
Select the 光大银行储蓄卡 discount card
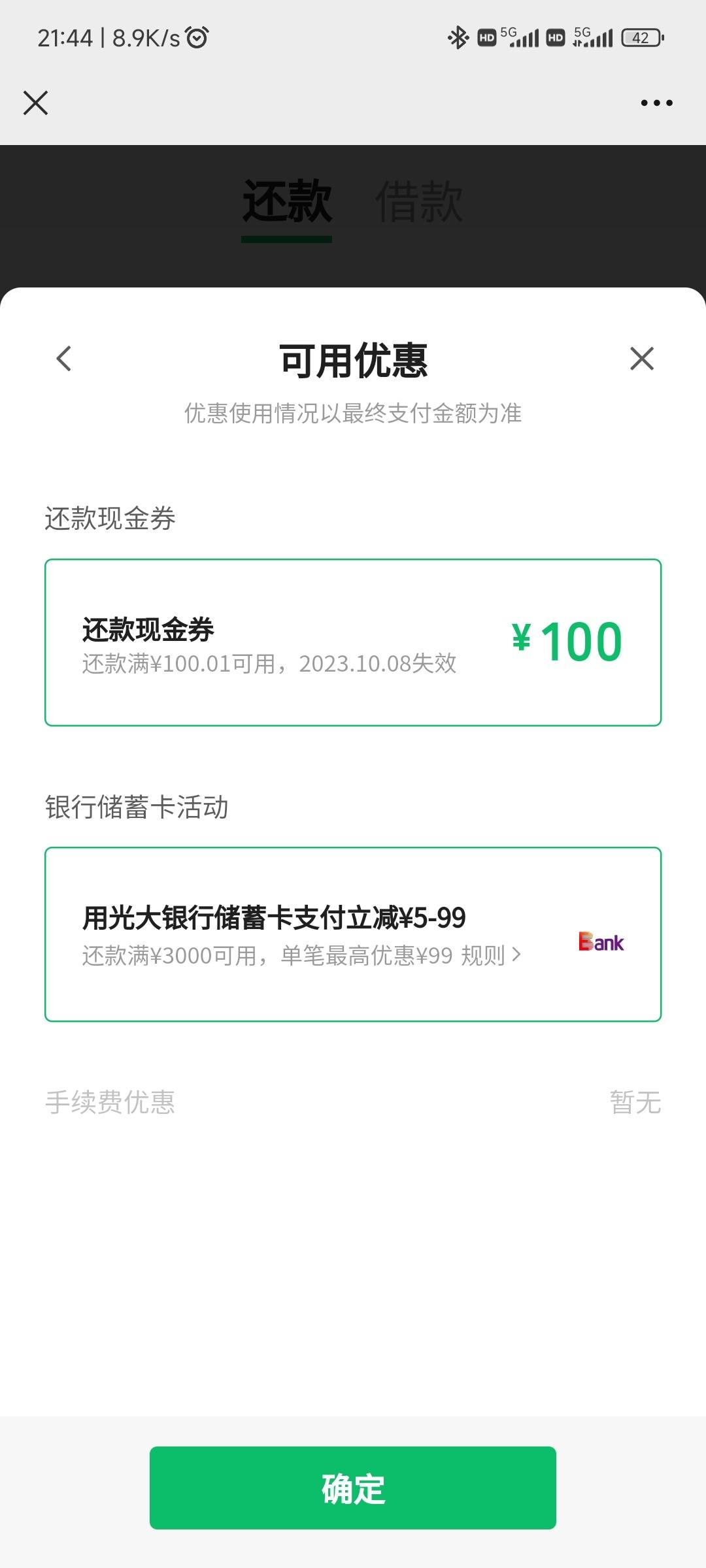point(353,934)
